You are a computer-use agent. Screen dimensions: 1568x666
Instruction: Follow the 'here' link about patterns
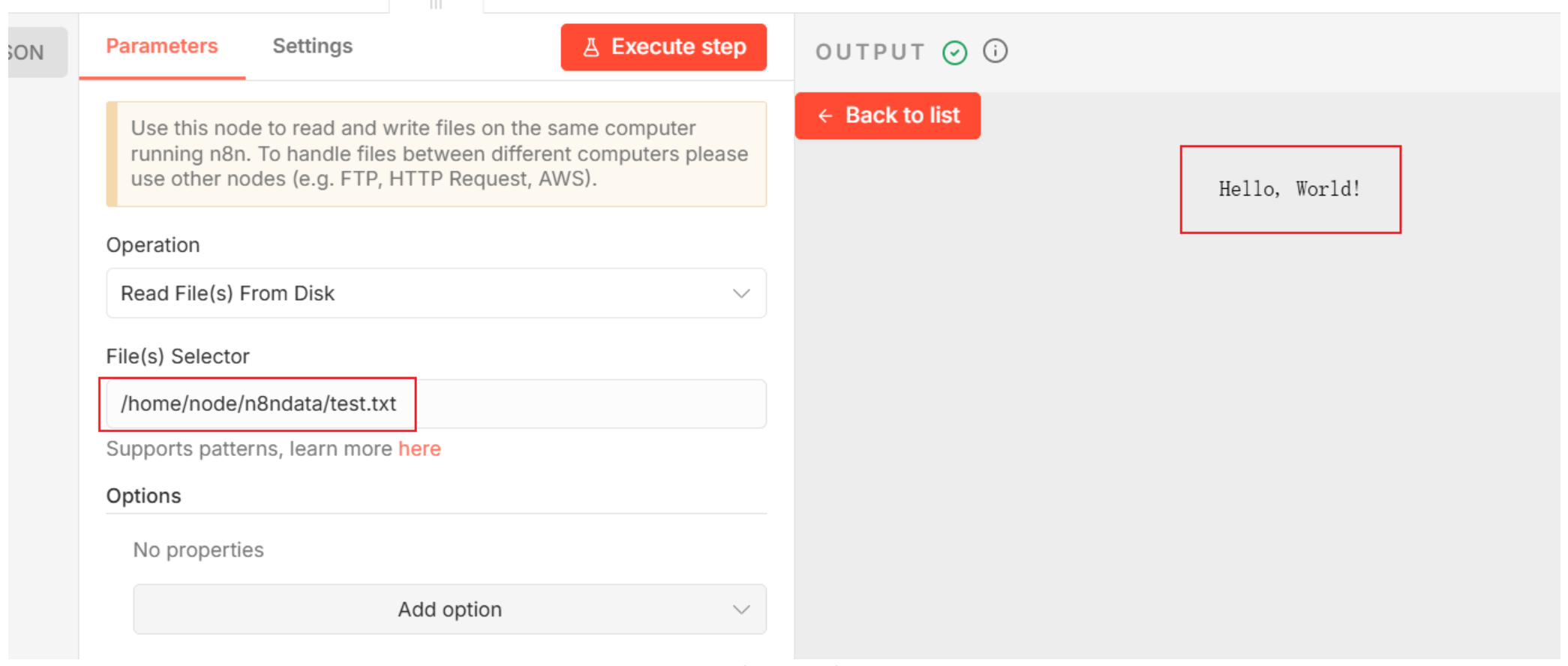tap(419, 448)
